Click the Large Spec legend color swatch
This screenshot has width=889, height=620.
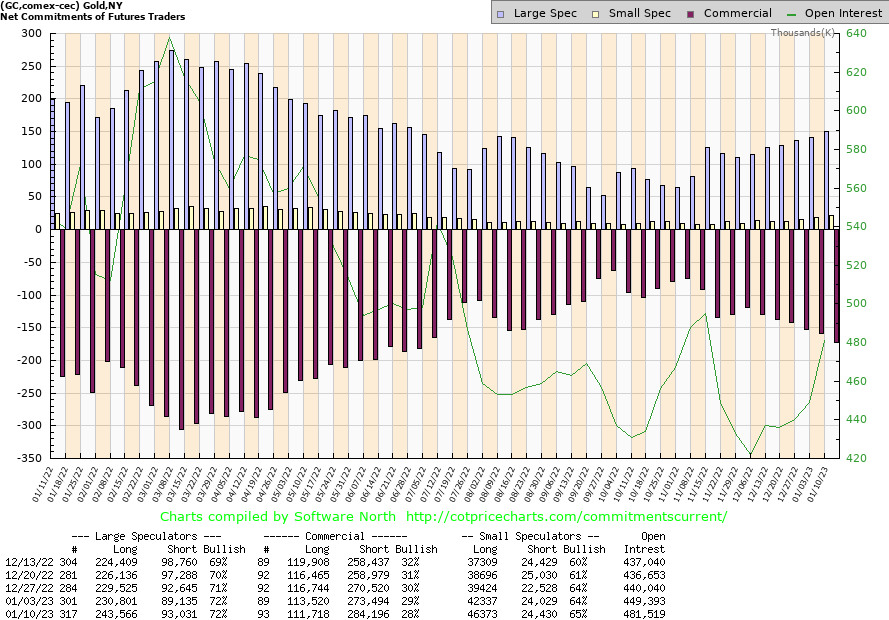(x=501, y=14)
